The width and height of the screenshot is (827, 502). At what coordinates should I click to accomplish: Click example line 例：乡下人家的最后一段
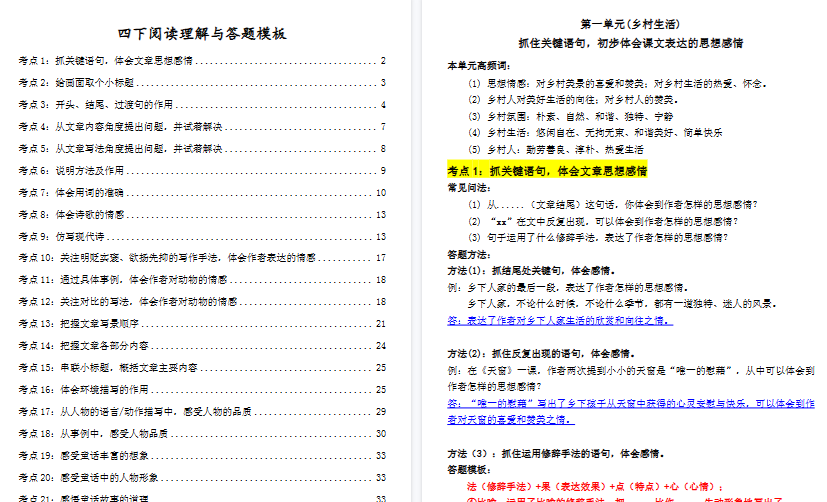[569, 287]
